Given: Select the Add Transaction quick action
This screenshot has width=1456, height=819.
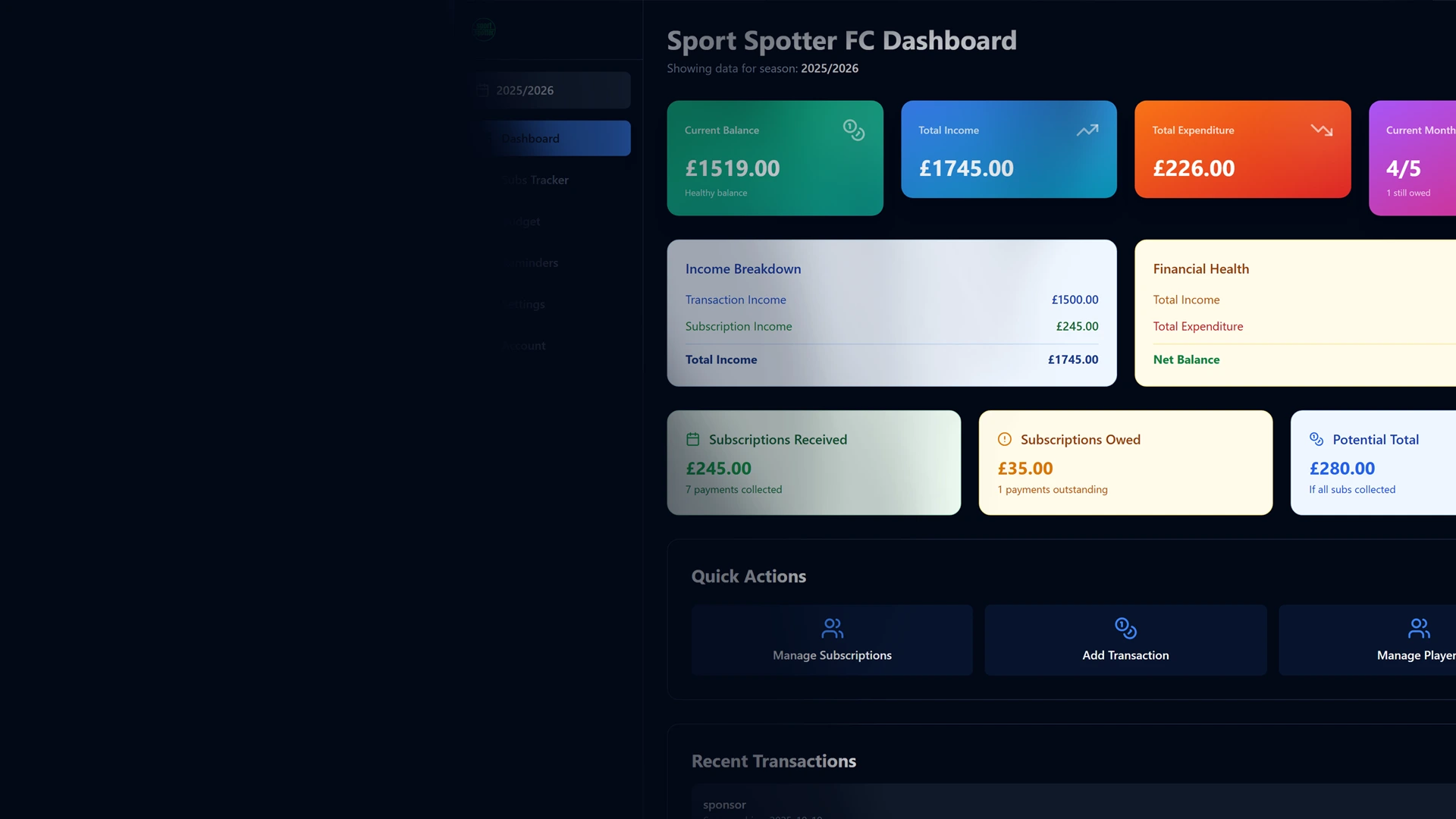Looking at the screenshot, I should click(x=1125, y=639).
